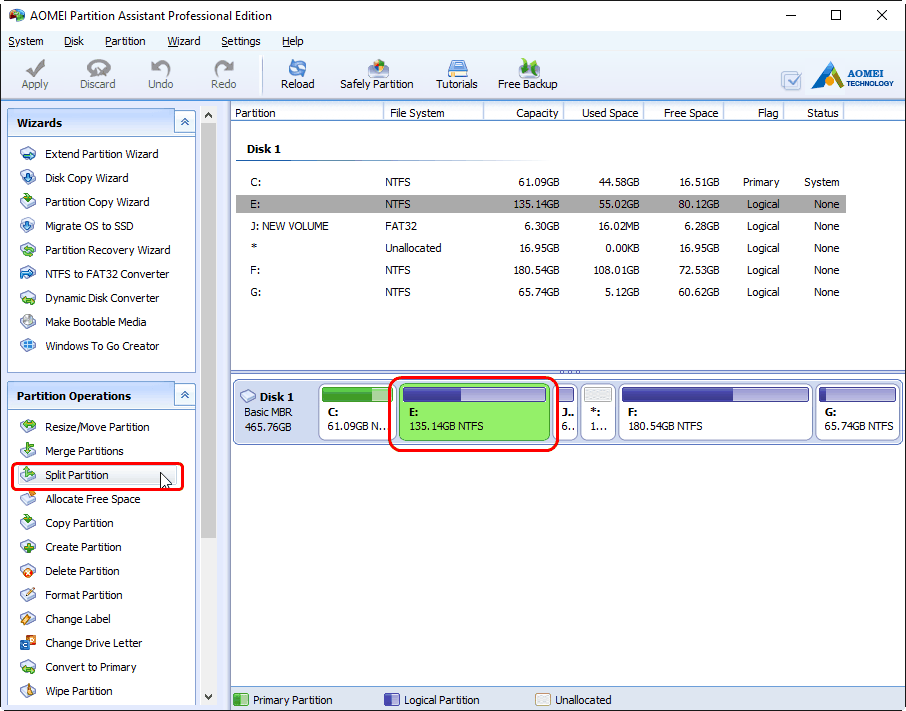Sort by Capacity column header
Screen dimensions: 906x711
[x=523, y=113]
